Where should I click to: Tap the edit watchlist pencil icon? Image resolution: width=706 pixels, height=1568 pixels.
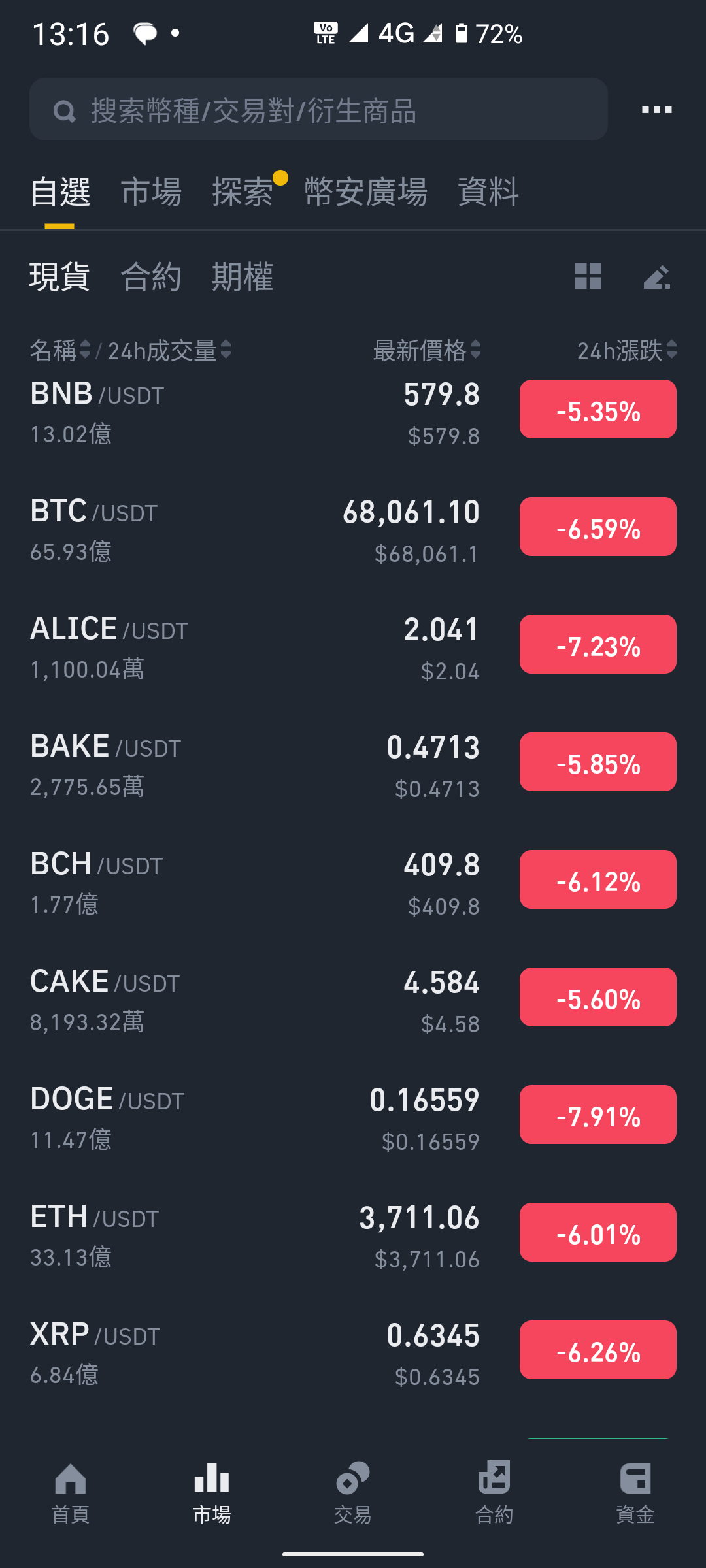[x=657, y=276]
